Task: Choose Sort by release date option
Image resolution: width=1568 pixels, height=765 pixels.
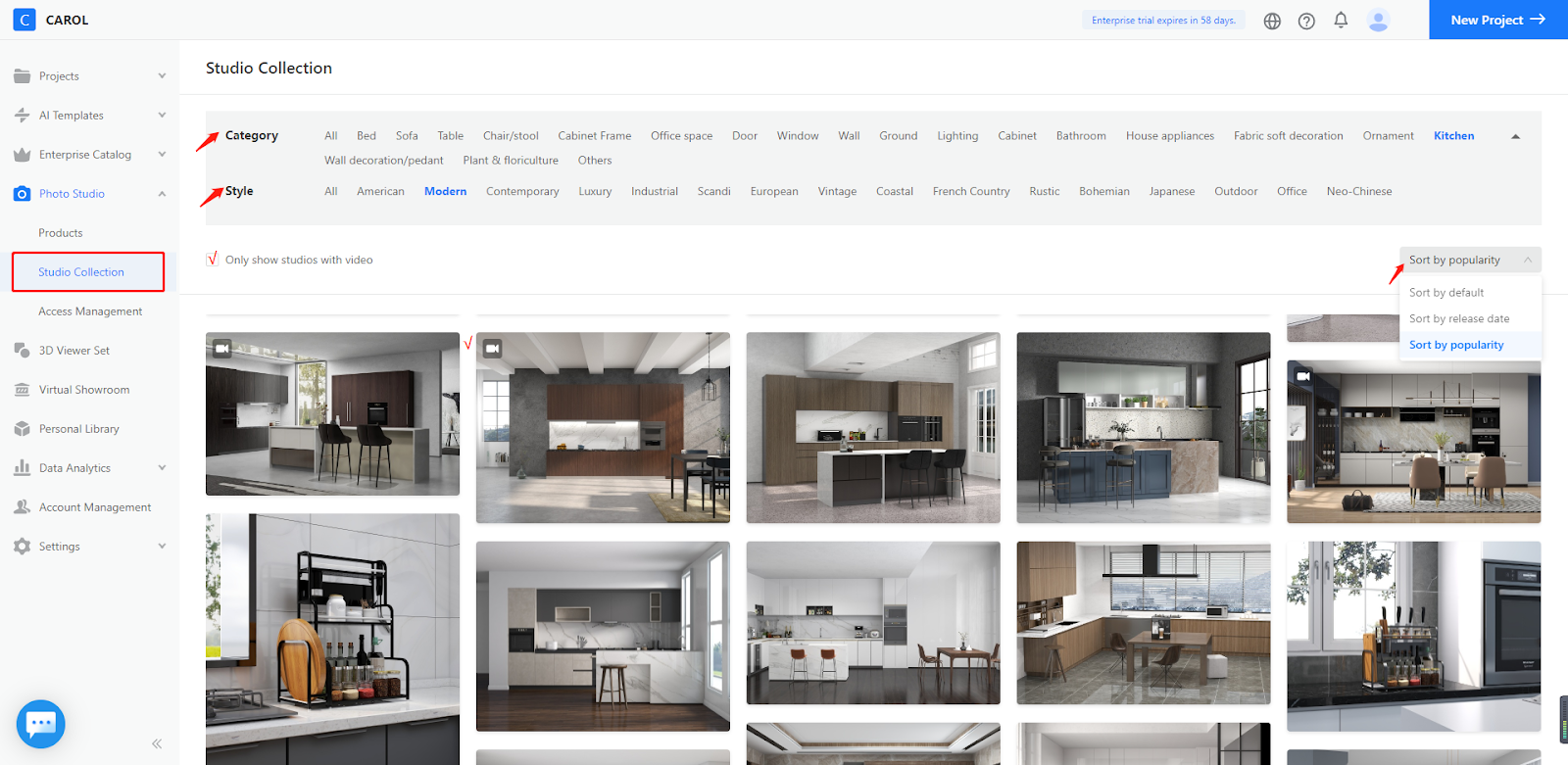Action: pyautogui.click(x=1458, y=318)
